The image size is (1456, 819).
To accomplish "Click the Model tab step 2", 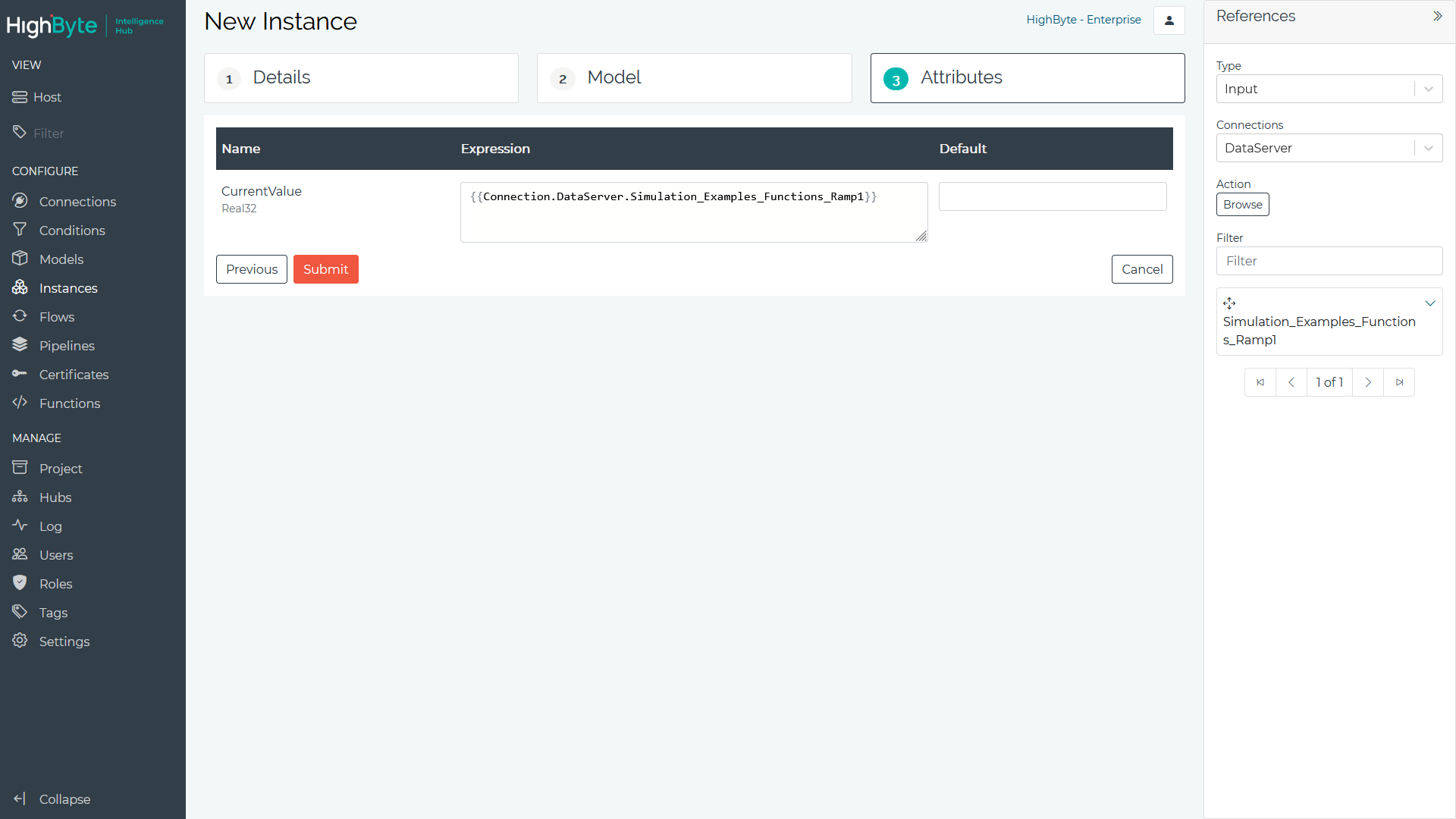I will [x=693, y=77].
